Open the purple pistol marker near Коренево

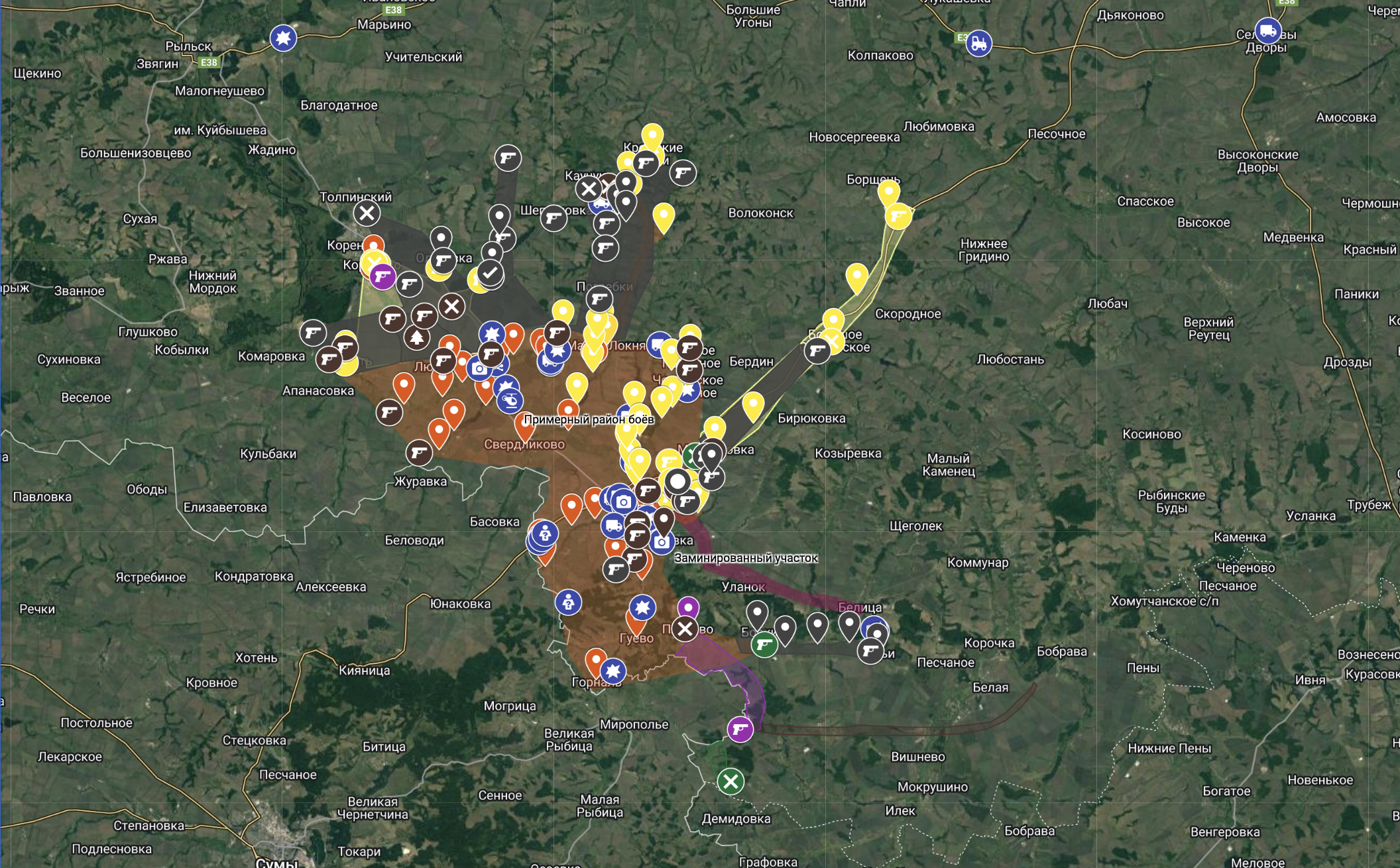(x=382, y=277)
